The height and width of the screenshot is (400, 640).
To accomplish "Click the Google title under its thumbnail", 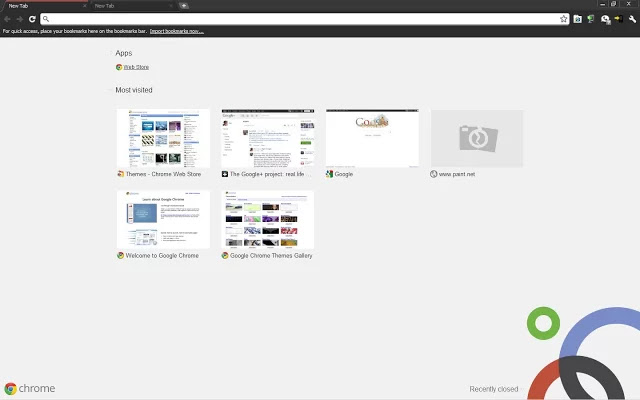I will click(344, 174).
